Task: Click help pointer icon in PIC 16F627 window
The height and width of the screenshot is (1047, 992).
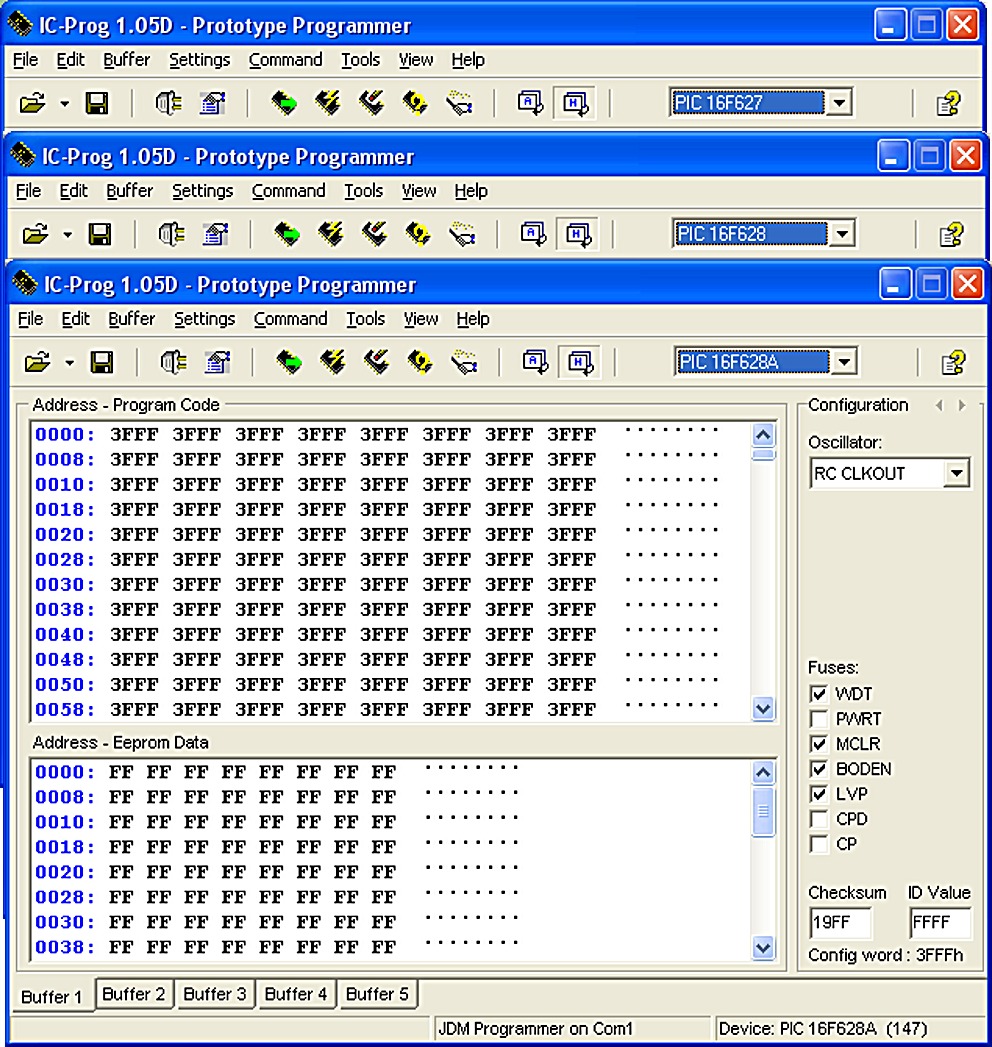Action: [949, 103]
